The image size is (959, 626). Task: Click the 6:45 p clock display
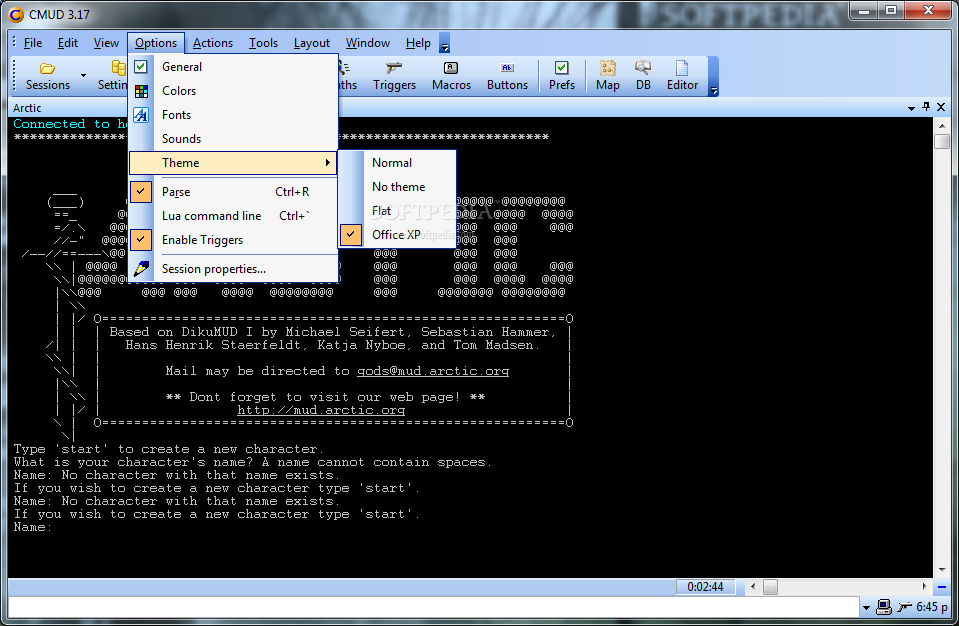pyautogui.click(x=932, y=607)
